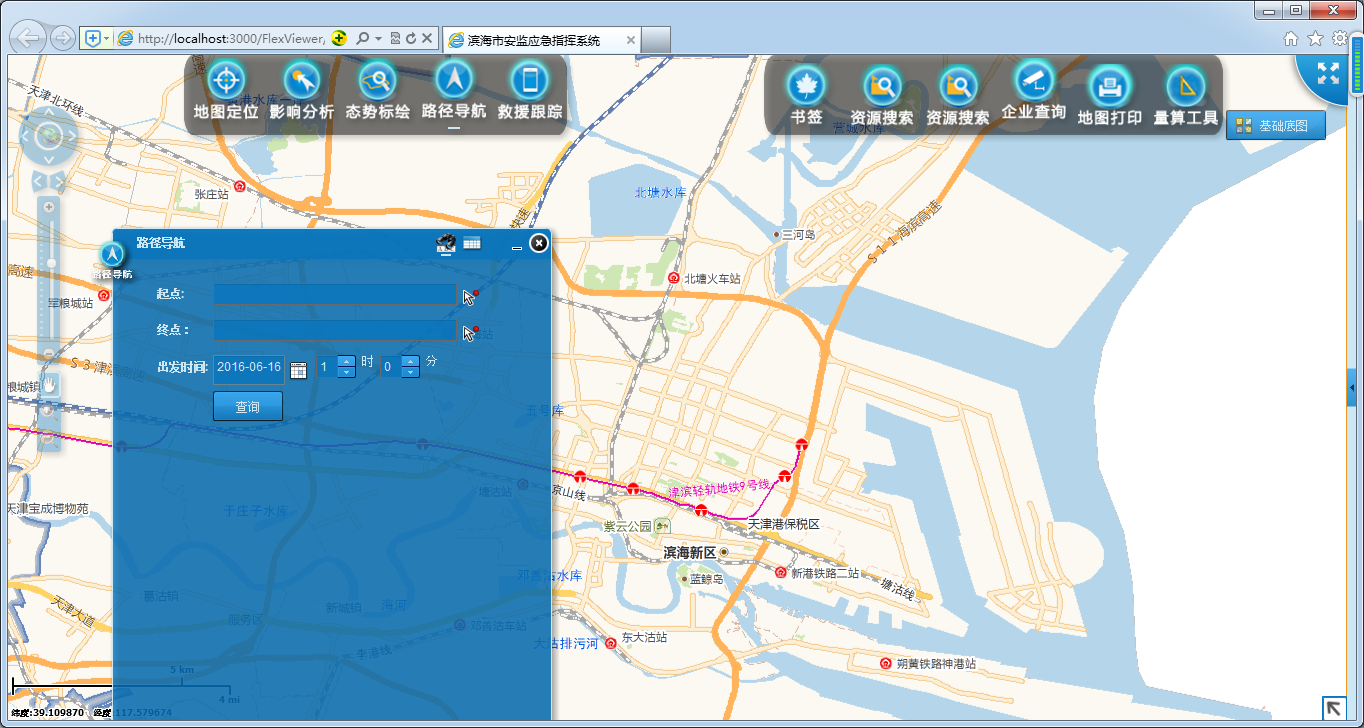Click the hour number field showing 1
The width and height of the screenshot is (1364, 728).
coord(327,367)
